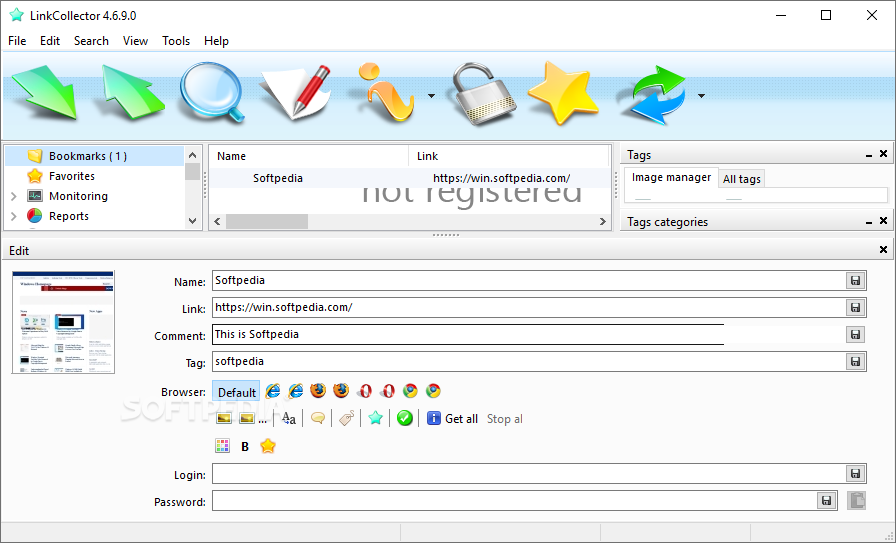
Task: Click in the Tag input field
Action: click(529, 361)
